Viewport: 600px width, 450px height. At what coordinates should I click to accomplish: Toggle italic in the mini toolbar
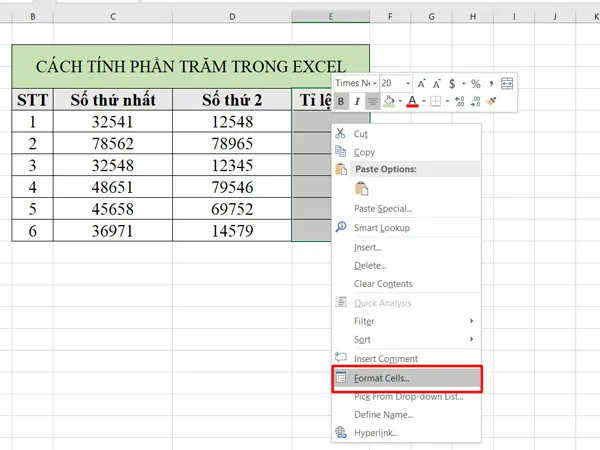click(356, 101)
